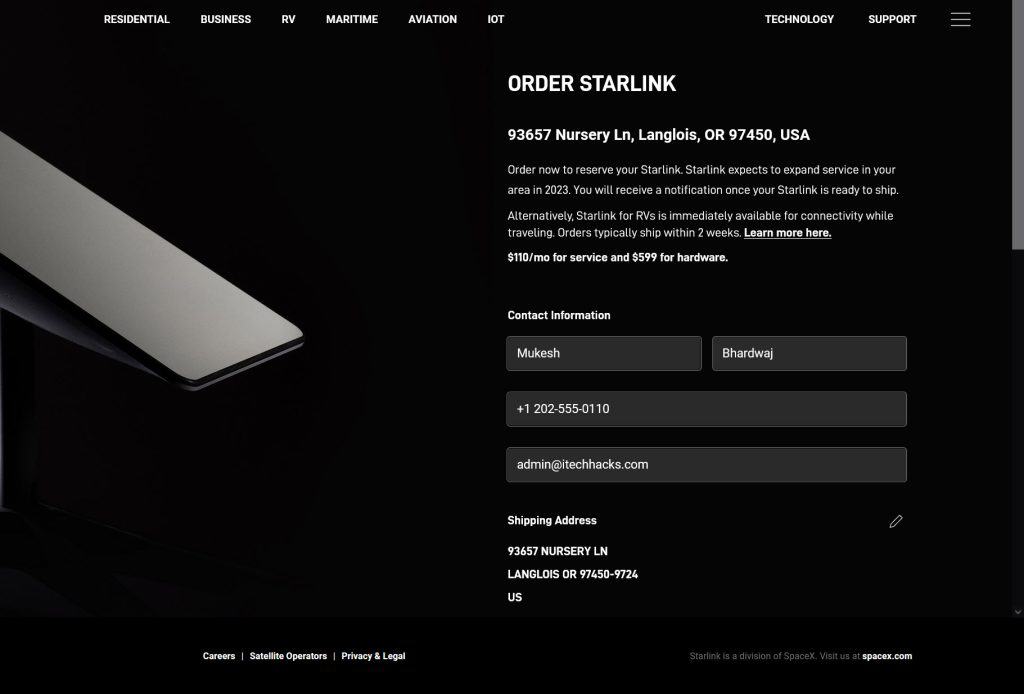1024x694 pixels.
Task: Open the Careers footer link
Action: pyautogui.click(x=219, y=656)
